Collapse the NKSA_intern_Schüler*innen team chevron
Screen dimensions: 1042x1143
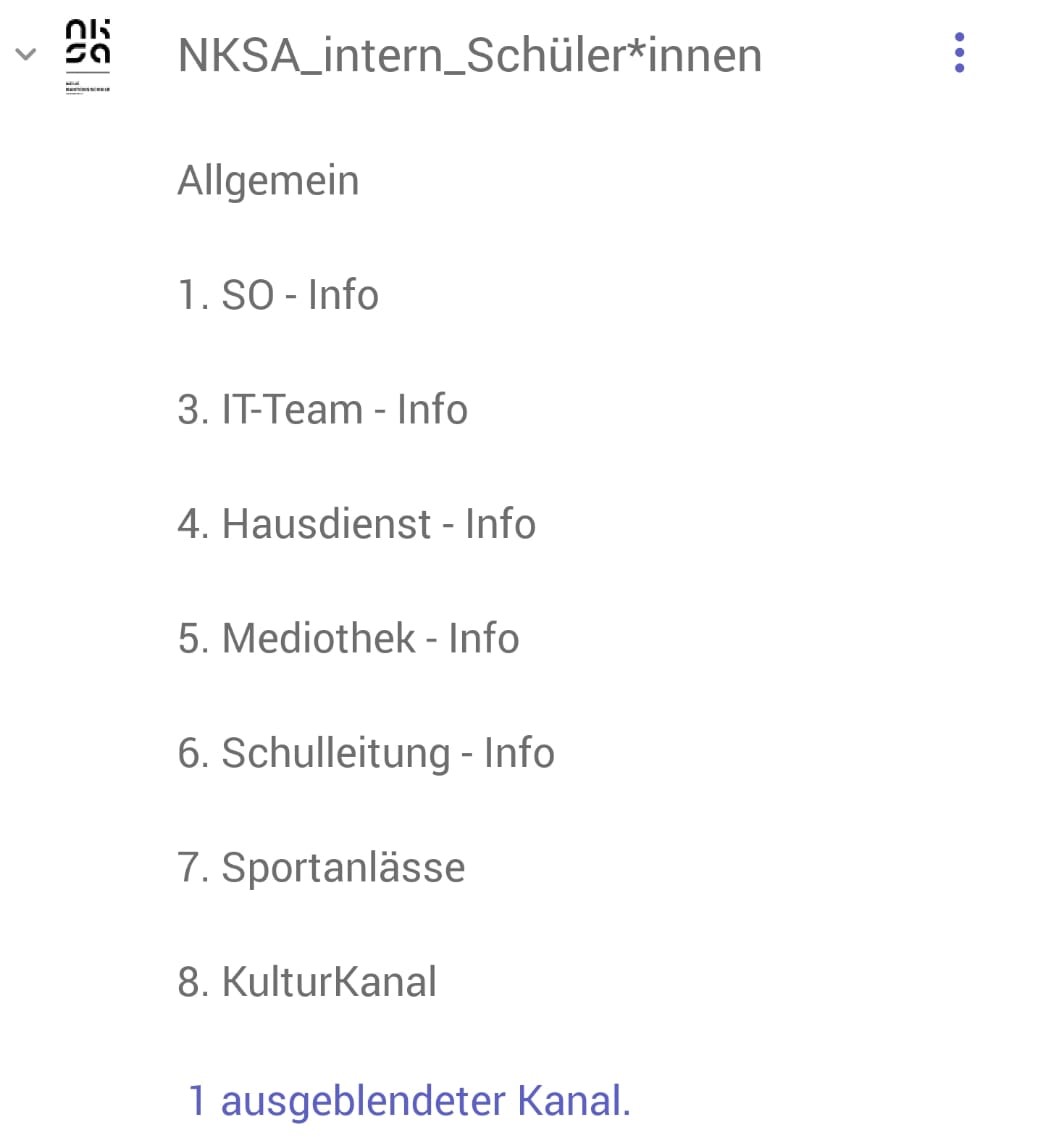(x=26, y=54)
